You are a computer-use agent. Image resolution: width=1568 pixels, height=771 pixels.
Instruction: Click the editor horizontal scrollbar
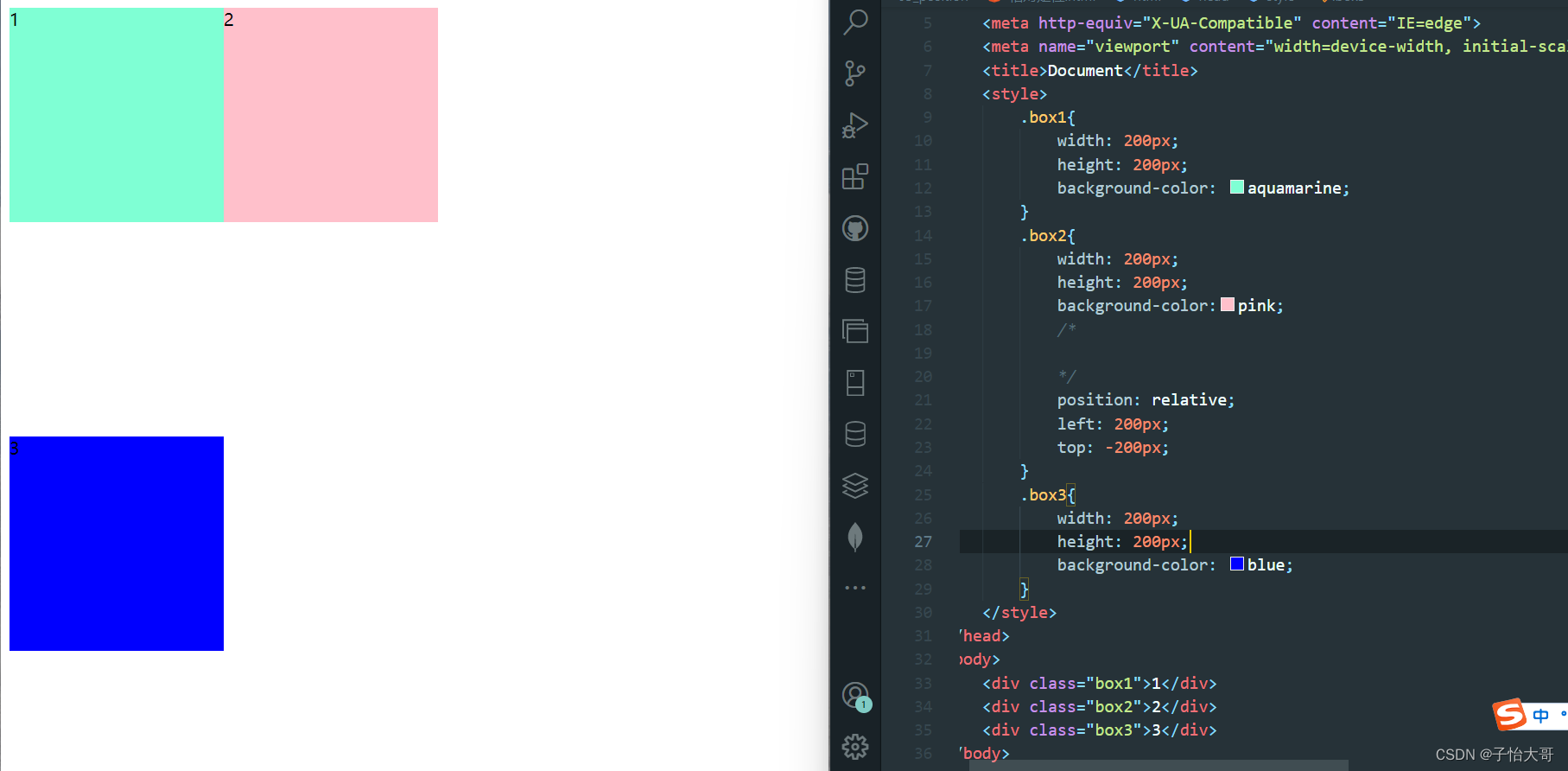(x=1158, y=766)
